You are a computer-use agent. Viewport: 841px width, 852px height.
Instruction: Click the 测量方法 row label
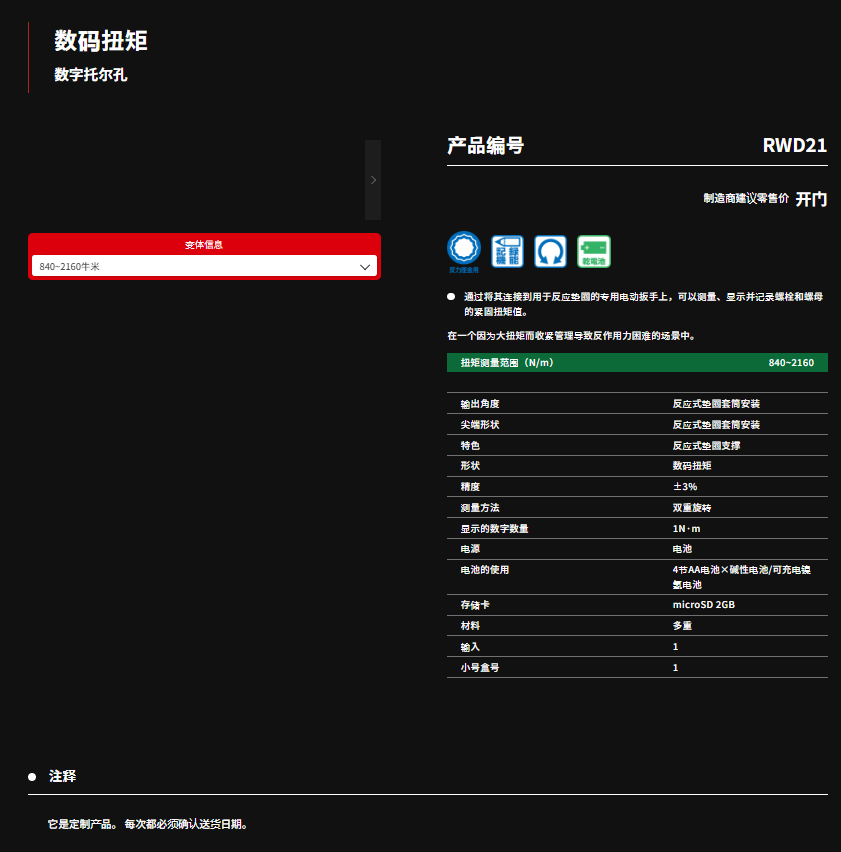click(480, 507)
